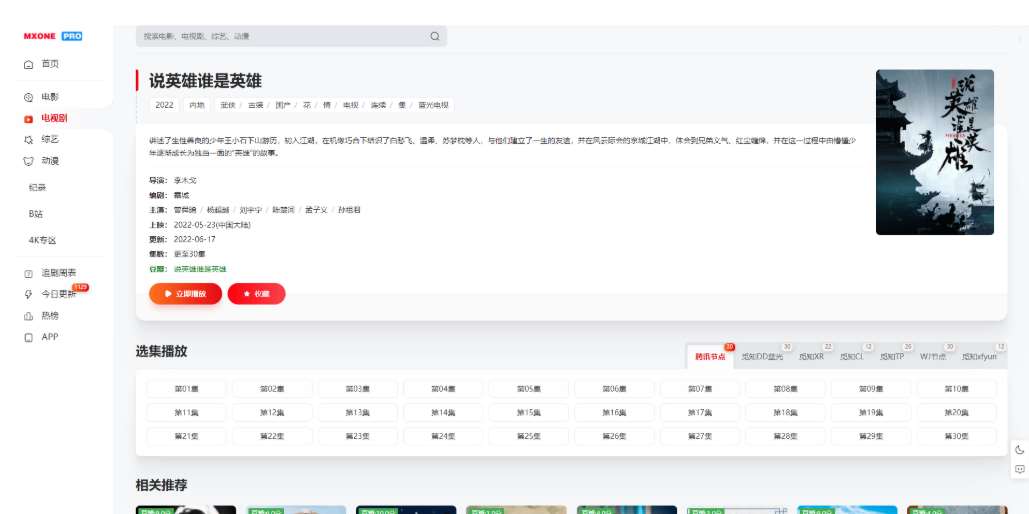The width and height of the screenshot is (1029, 514).
Task: Play episode 第09集
Action: [871, 389]
